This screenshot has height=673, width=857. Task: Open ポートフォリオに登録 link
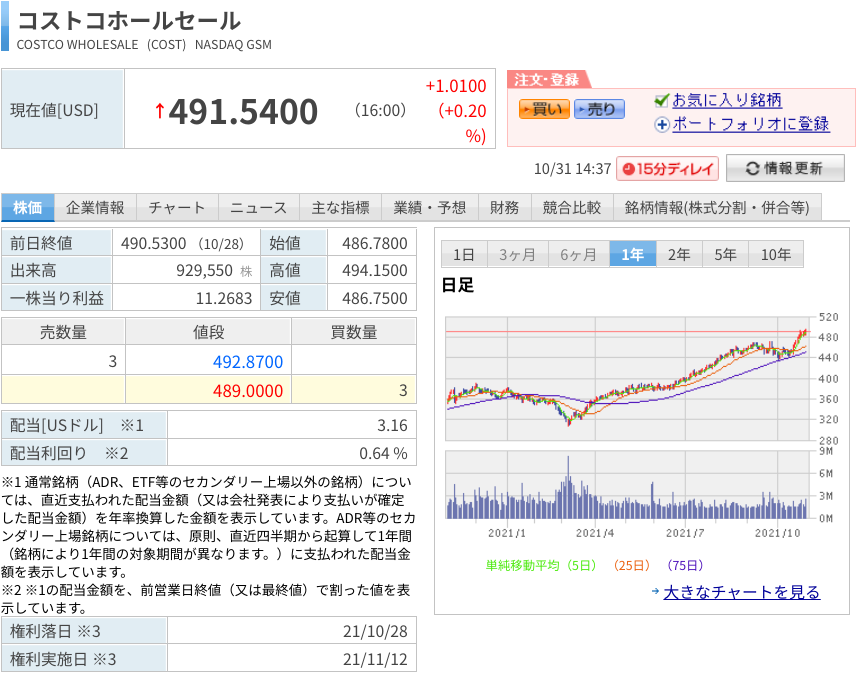750,124
